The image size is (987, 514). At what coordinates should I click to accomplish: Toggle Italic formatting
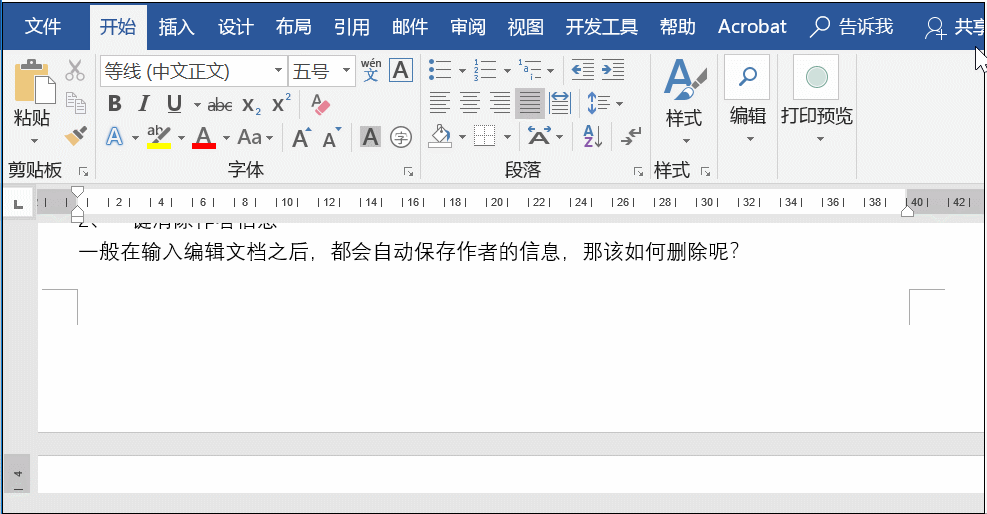[x=144, y=104]
